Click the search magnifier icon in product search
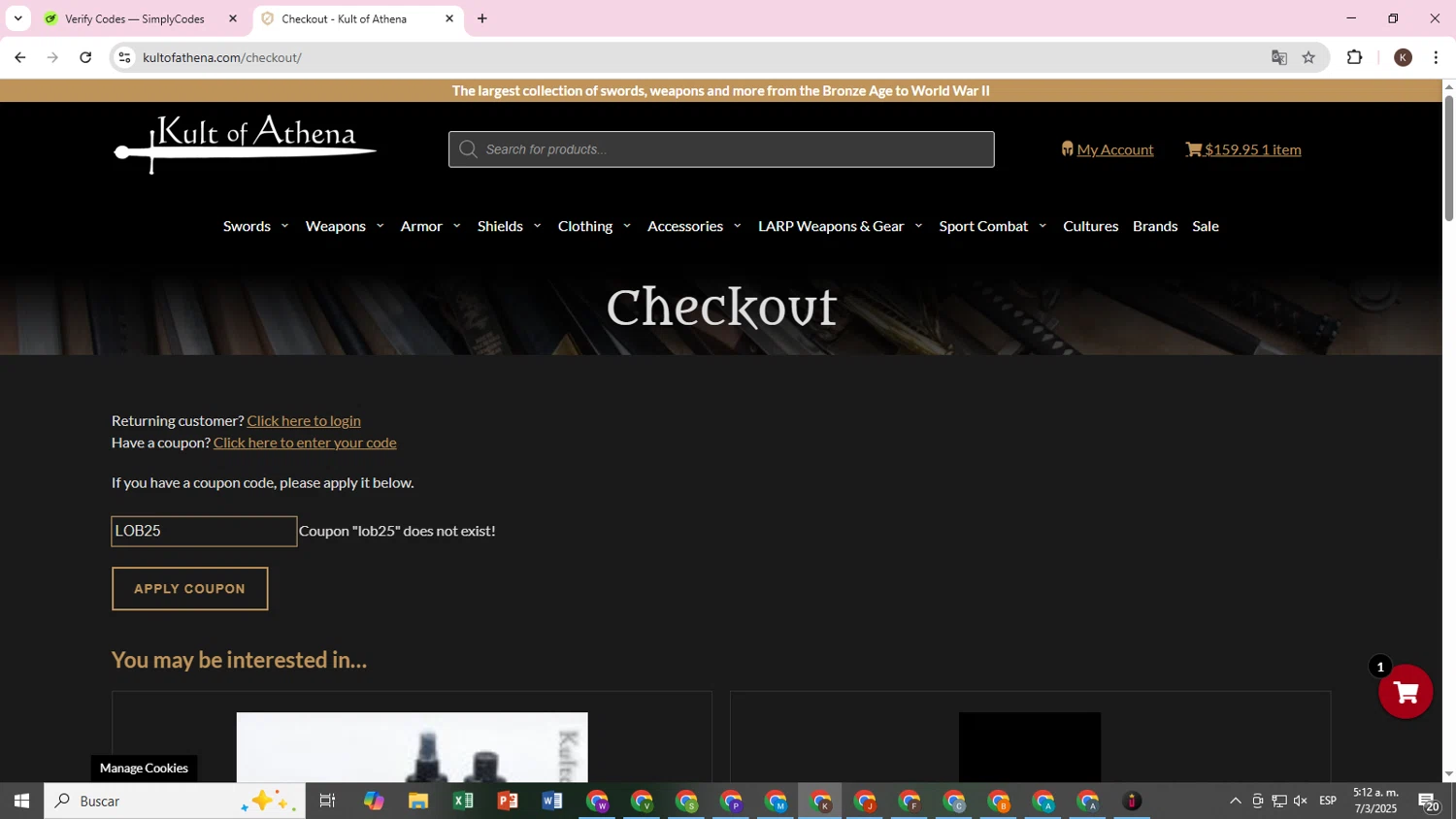1456x819 pixels. (x=468, y=149)
